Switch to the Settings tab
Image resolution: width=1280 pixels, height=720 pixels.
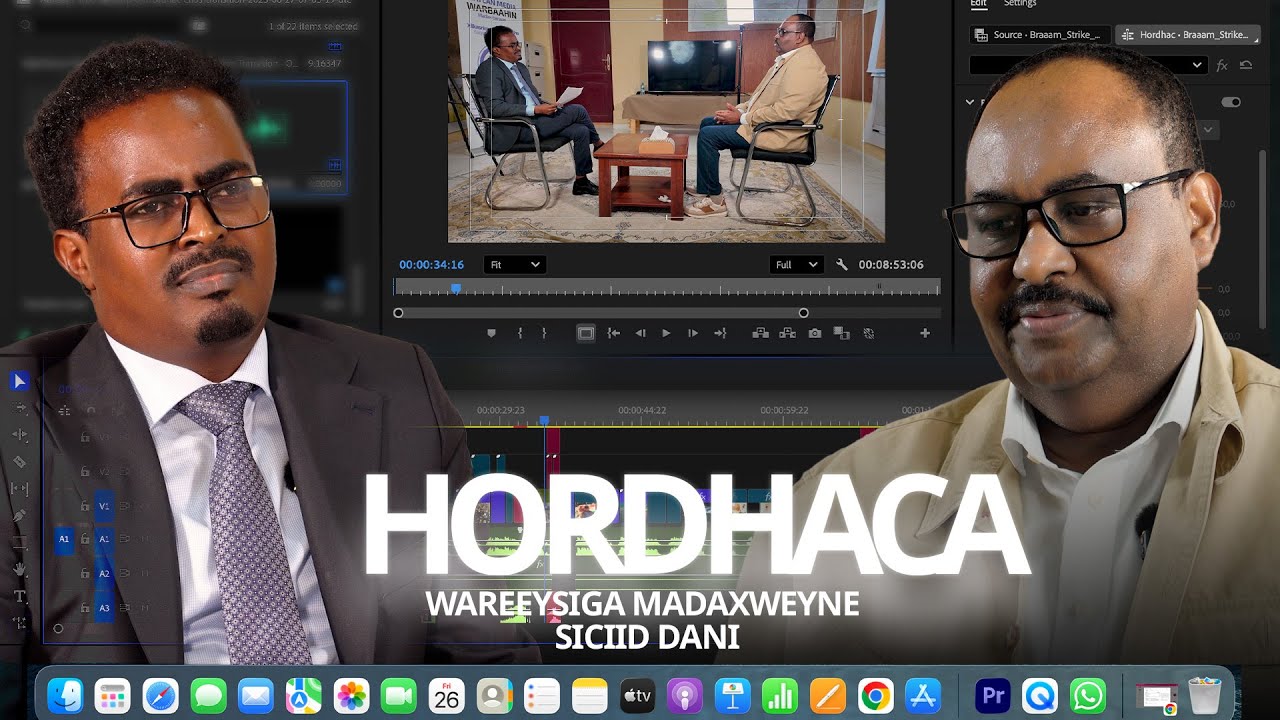[x=1020, y=4]
